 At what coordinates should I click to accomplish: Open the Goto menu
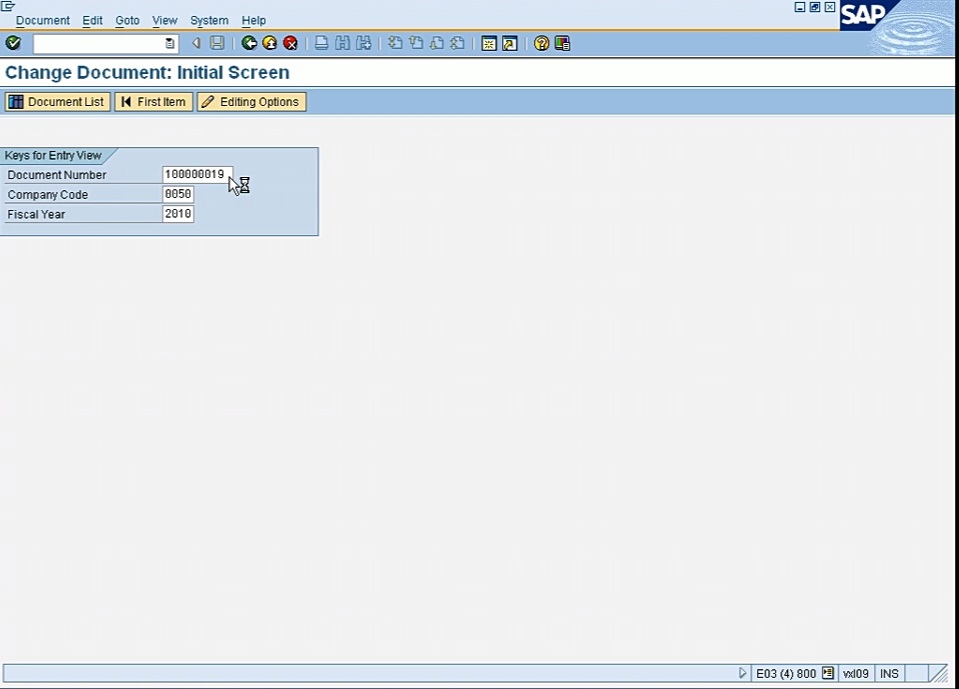(x=127, y=20)
